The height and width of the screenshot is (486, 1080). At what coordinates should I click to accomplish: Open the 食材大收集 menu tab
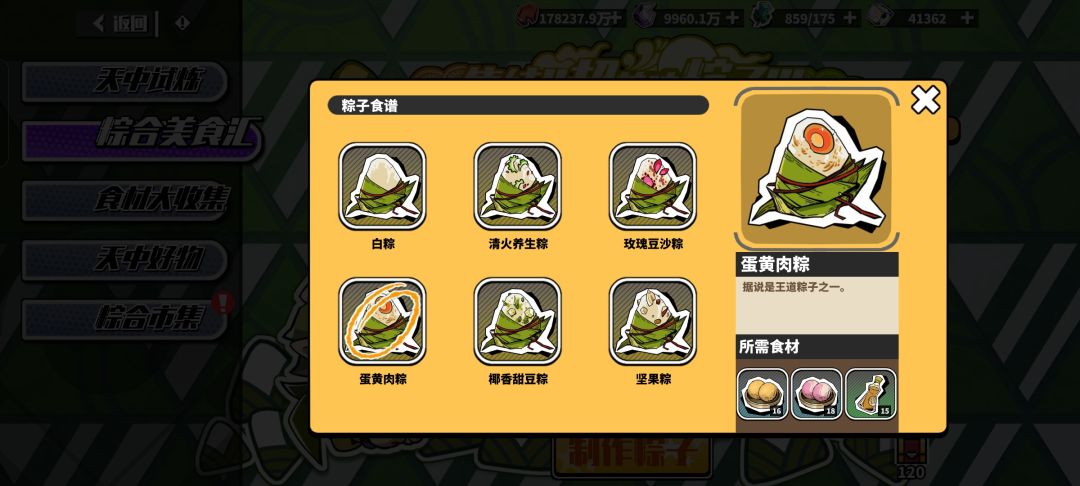(x=125, y=200)
